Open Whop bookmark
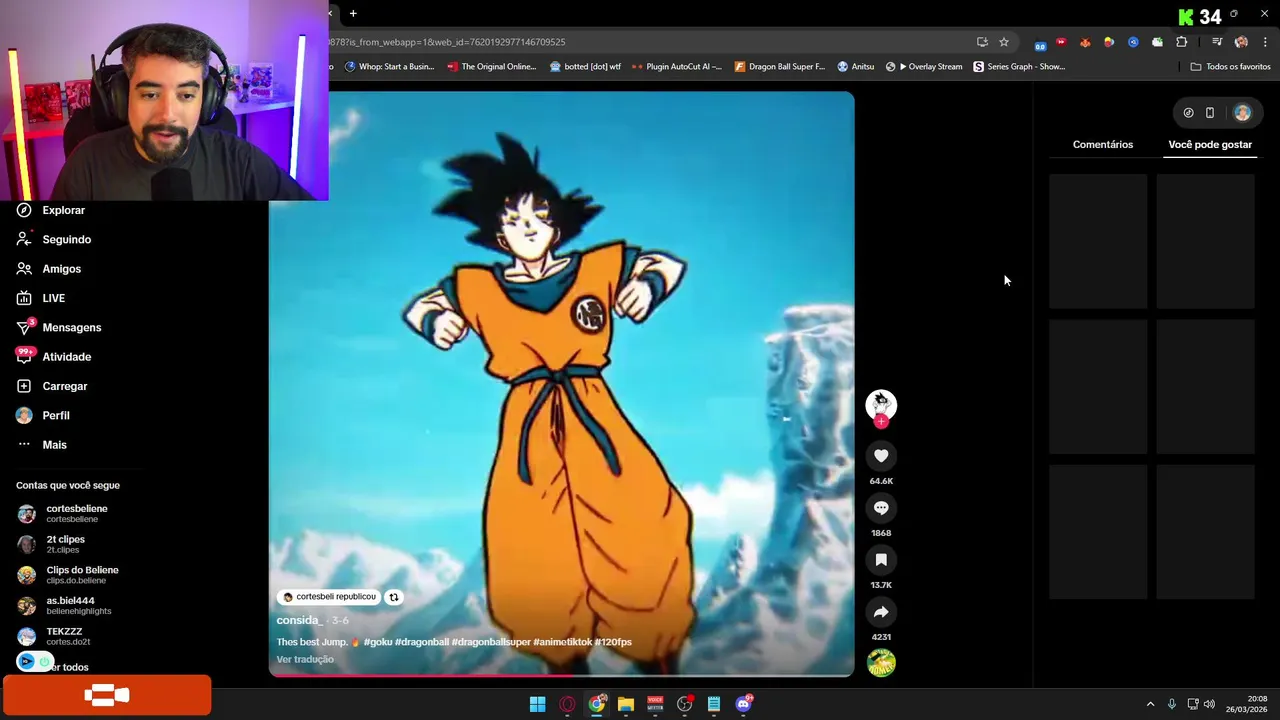1280x720 pixels. pyautogui.click(x=390, y=67)
